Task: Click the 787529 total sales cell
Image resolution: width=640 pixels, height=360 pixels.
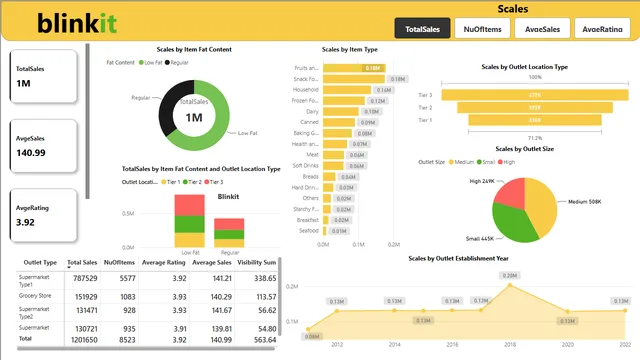Action: point(85,278)
